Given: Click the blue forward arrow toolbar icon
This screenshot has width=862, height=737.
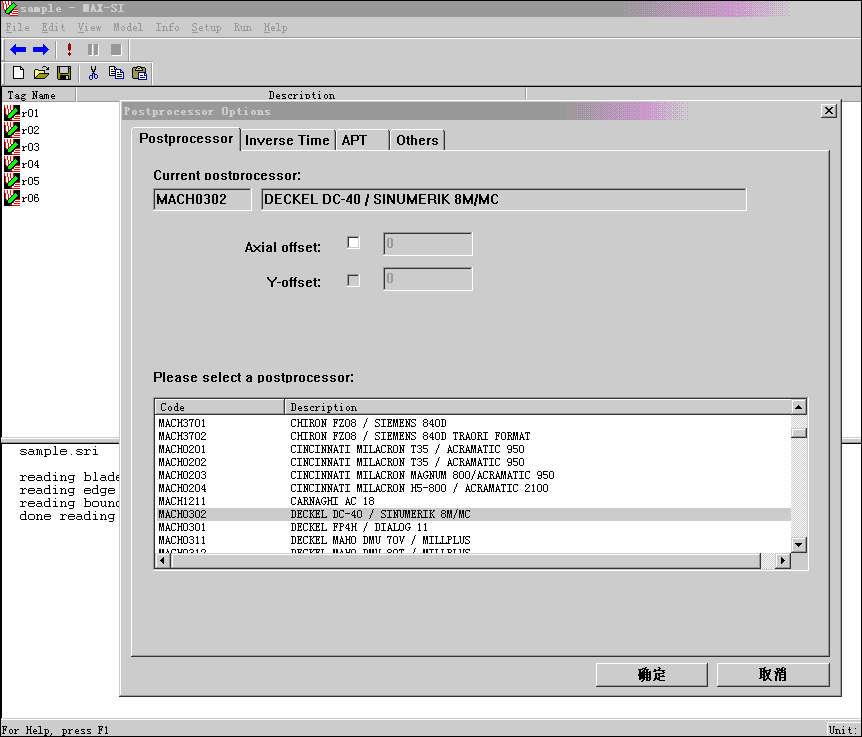Looking at the screenshot, I should (x=41, y=50).
